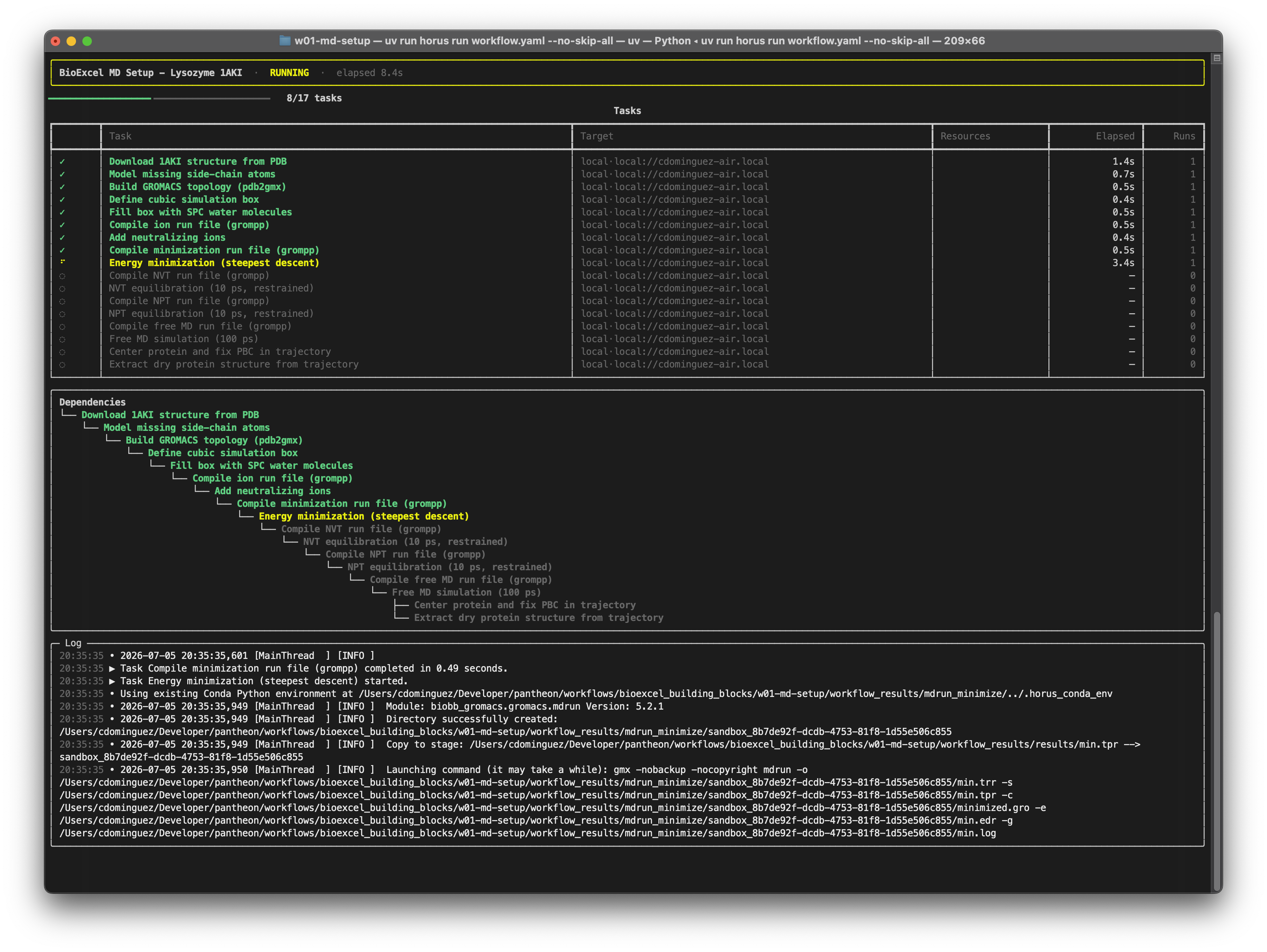Select Compile minimization run file in Dependencies tree
Viewport: 1267px width, 952px height.
tap(342, 503)
